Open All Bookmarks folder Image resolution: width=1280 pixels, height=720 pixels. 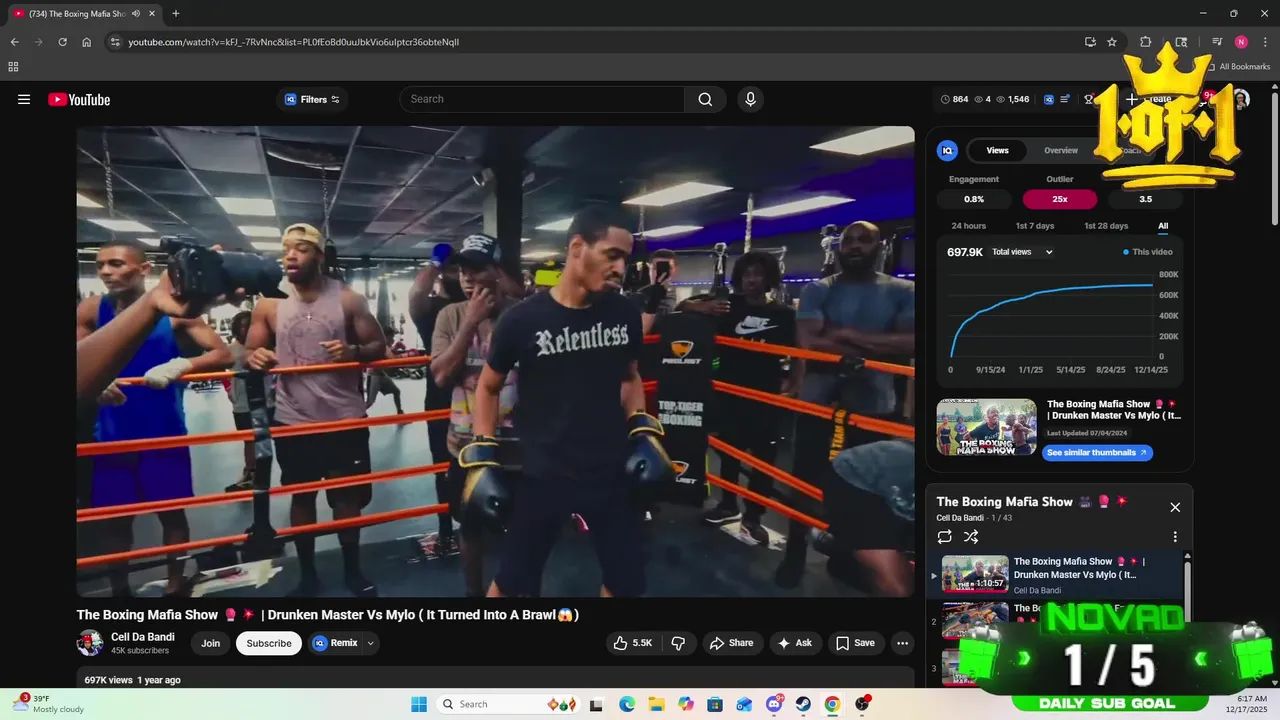[x=1238, y=67]
